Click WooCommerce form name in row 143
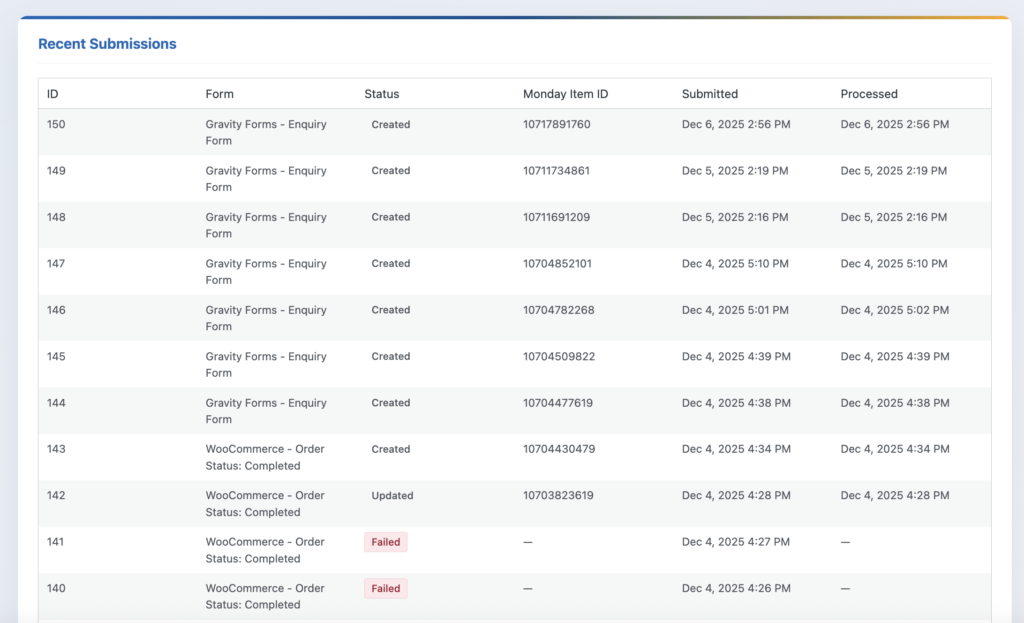Viewport: 1024px width, 623px height. click(x=264, y=457)
